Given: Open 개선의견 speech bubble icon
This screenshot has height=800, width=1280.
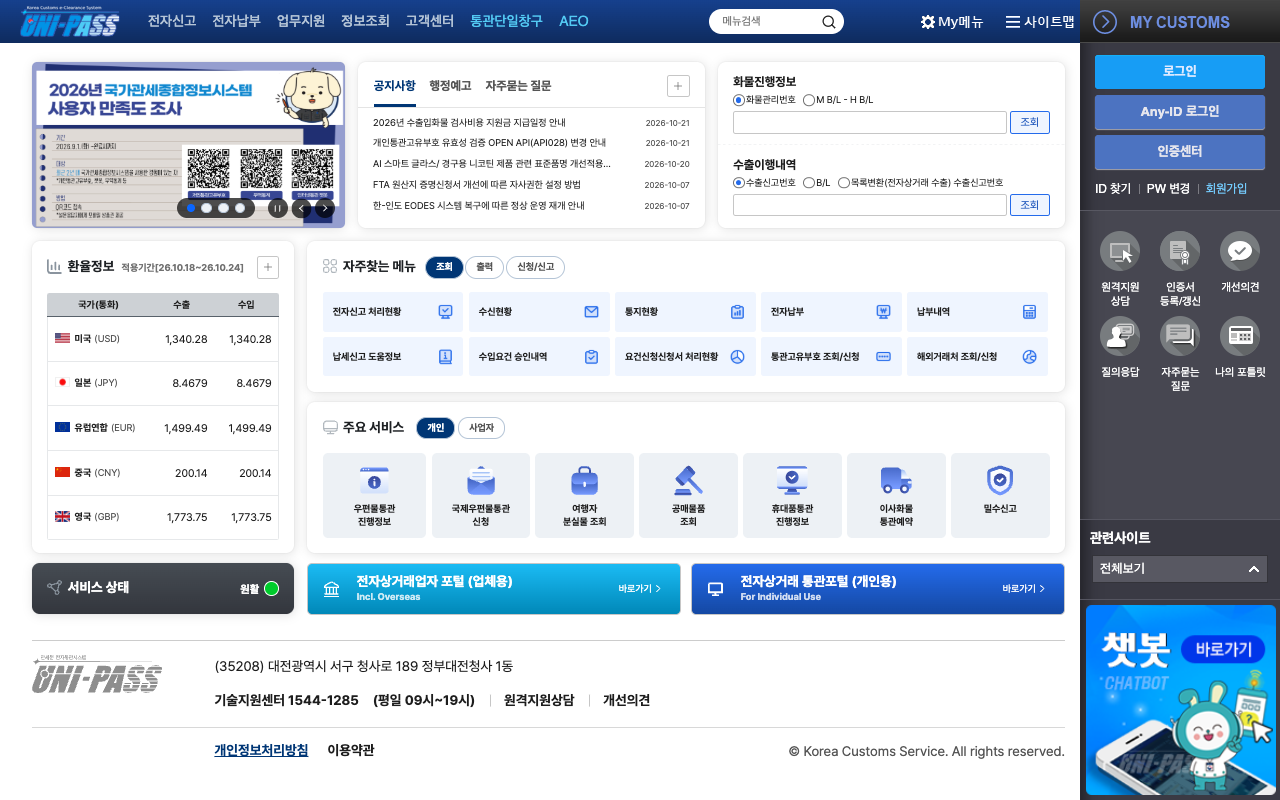Looking at the screenshot, I should (x=1240, y=251).
